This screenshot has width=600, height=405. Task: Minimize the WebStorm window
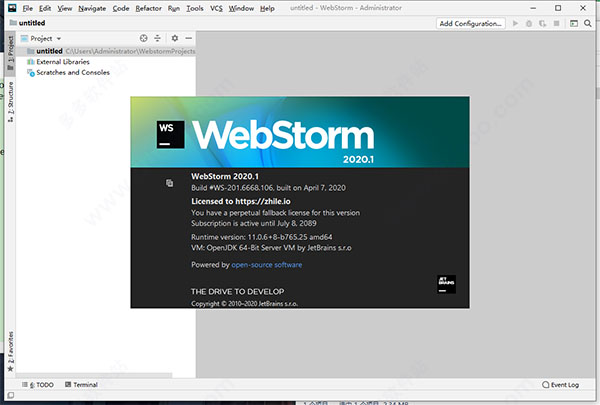point(533,8)
